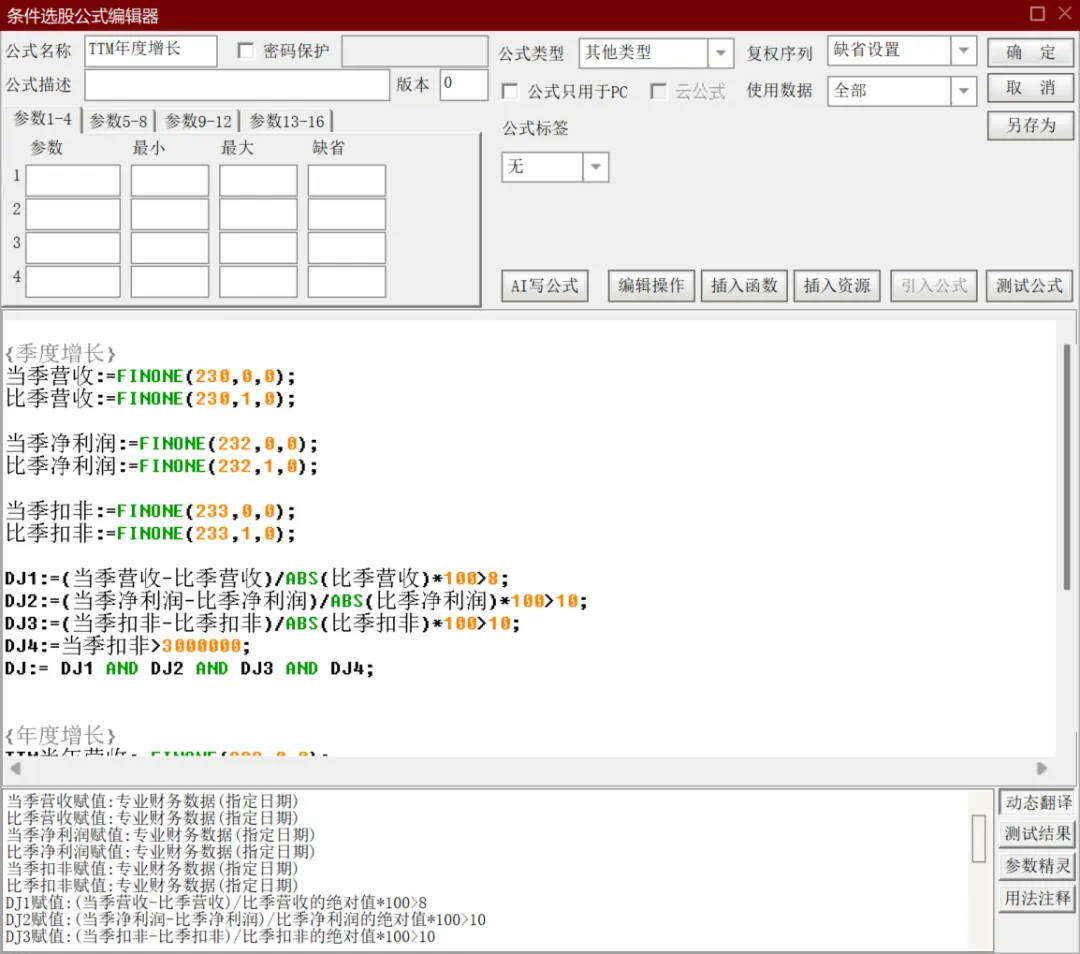Image resolution: width=1080 pixels, height=954 pixels.
Task: Click parameter 3 缺省 field
Action: coord(346,248)
